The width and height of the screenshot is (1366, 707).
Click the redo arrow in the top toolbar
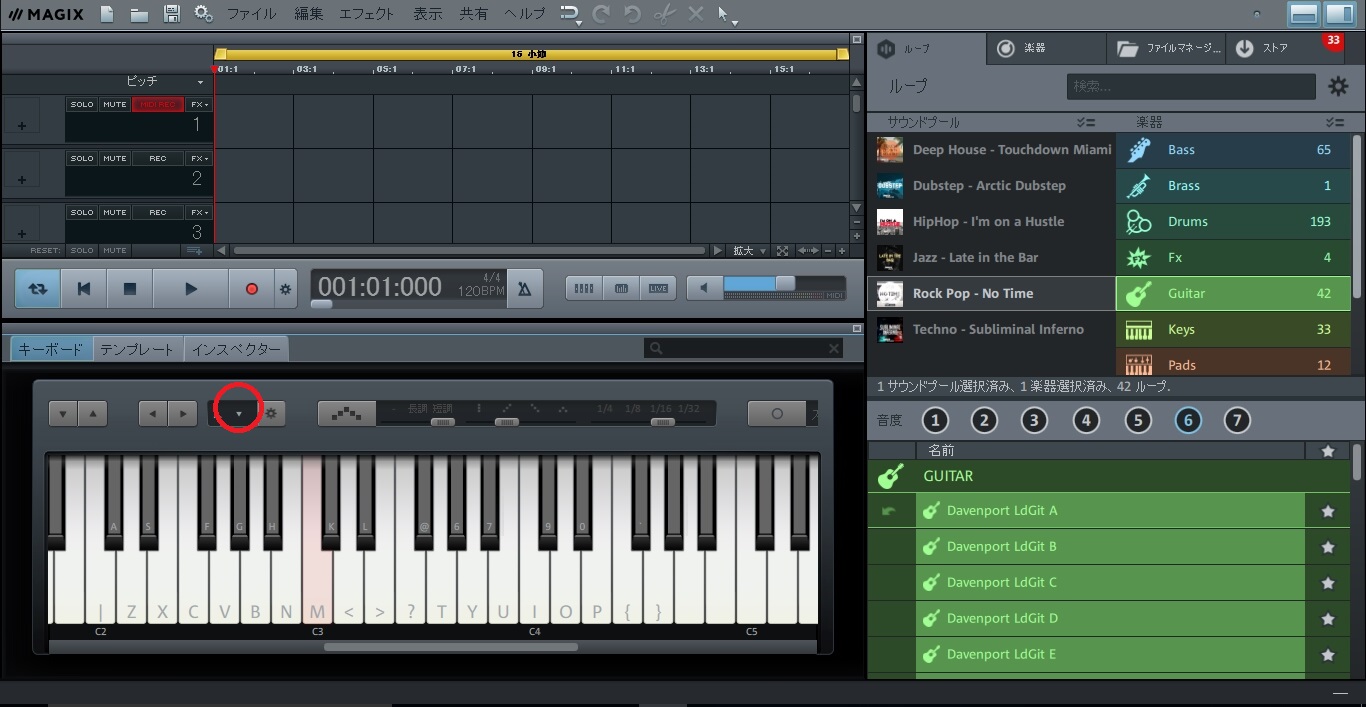[601, 14]
